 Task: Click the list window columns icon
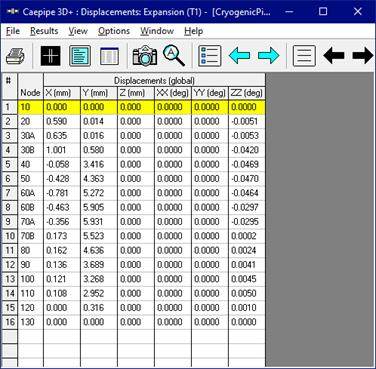tap(109, 56)
